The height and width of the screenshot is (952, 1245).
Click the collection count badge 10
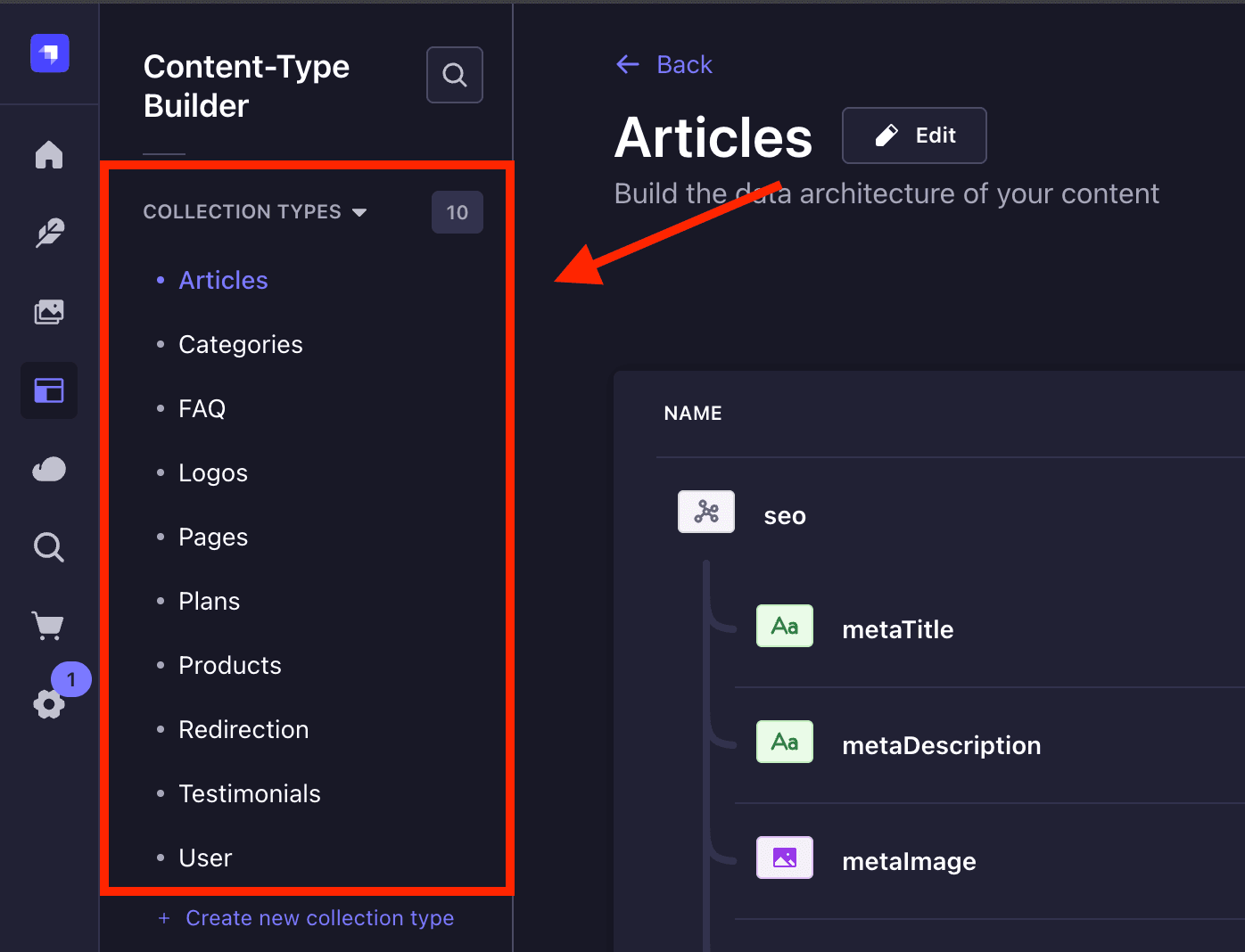(x=458, y=212)
